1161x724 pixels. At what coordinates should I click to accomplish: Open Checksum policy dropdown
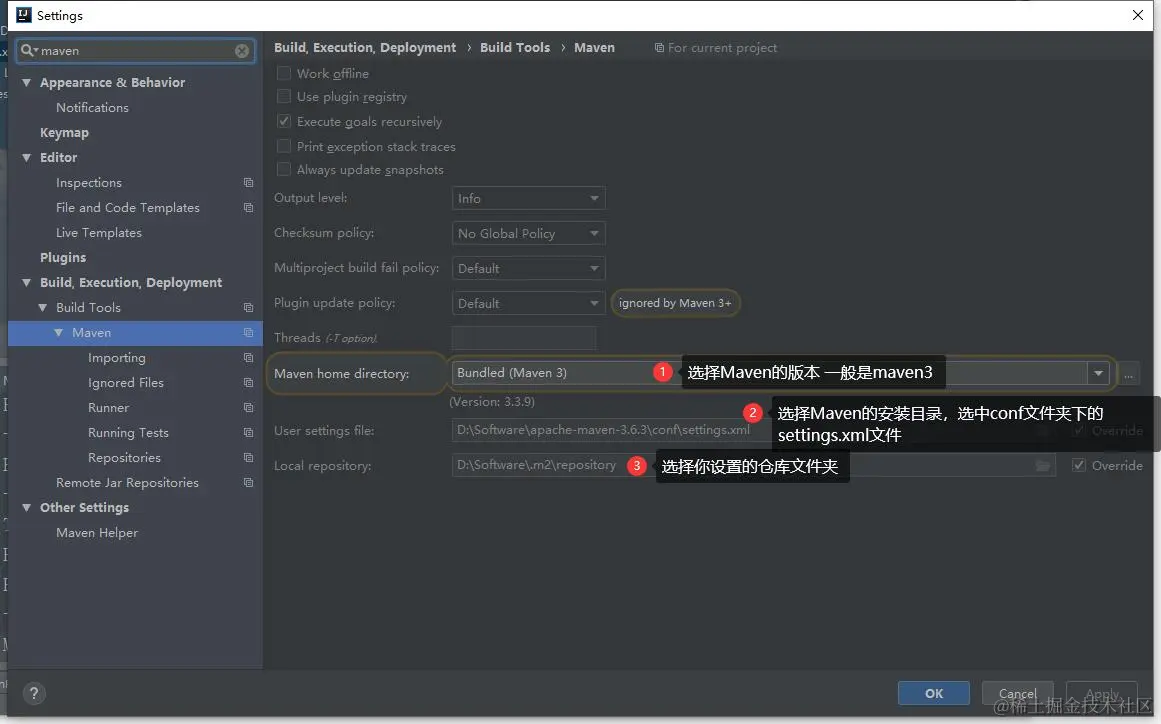click(x=529, y=233)
